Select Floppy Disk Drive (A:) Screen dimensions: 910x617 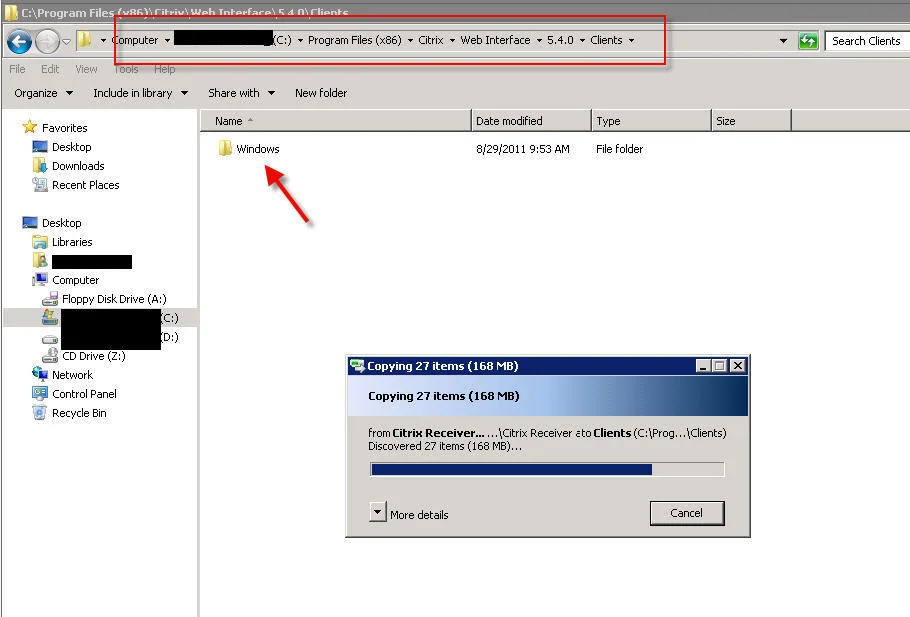coord(114,299)
